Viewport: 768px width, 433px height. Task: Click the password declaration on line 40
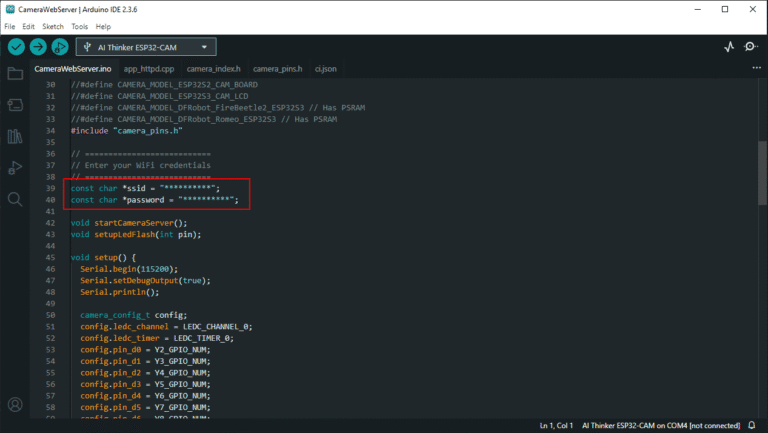pyautogui.click(x=155, y=200)
